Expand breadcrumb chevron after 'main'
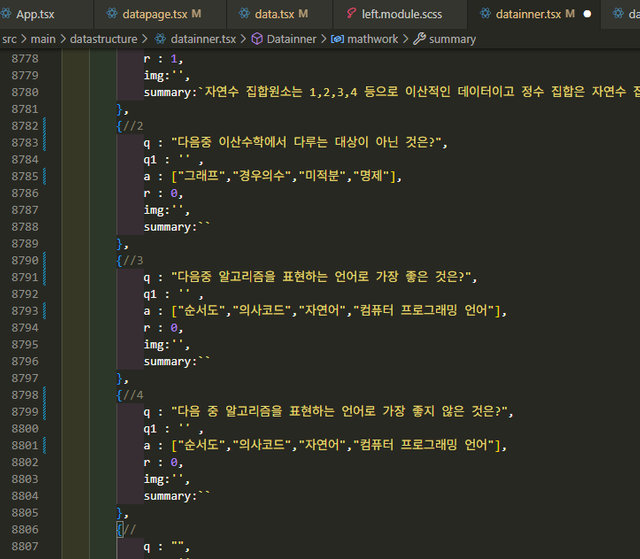This screenshot has width=640, height=559. (x=63, y=39)
